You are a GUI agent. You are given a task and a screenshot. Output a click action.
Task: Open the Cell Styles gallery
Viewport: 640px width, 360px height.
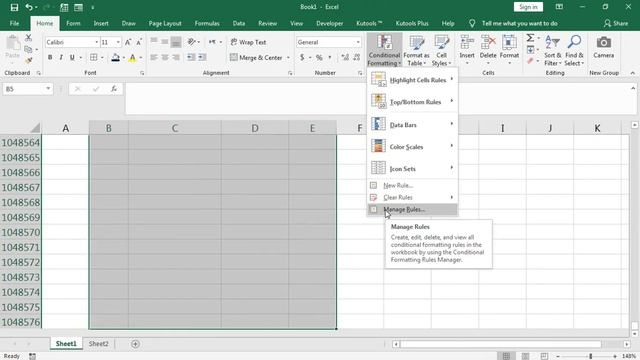click(x=441, y=50)
